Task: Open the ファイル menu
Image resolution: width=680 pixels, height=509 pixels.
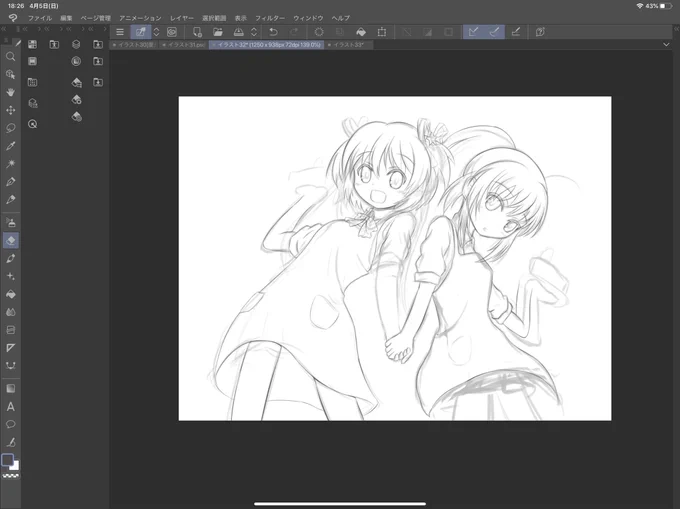Action: [x=40, y=18]
